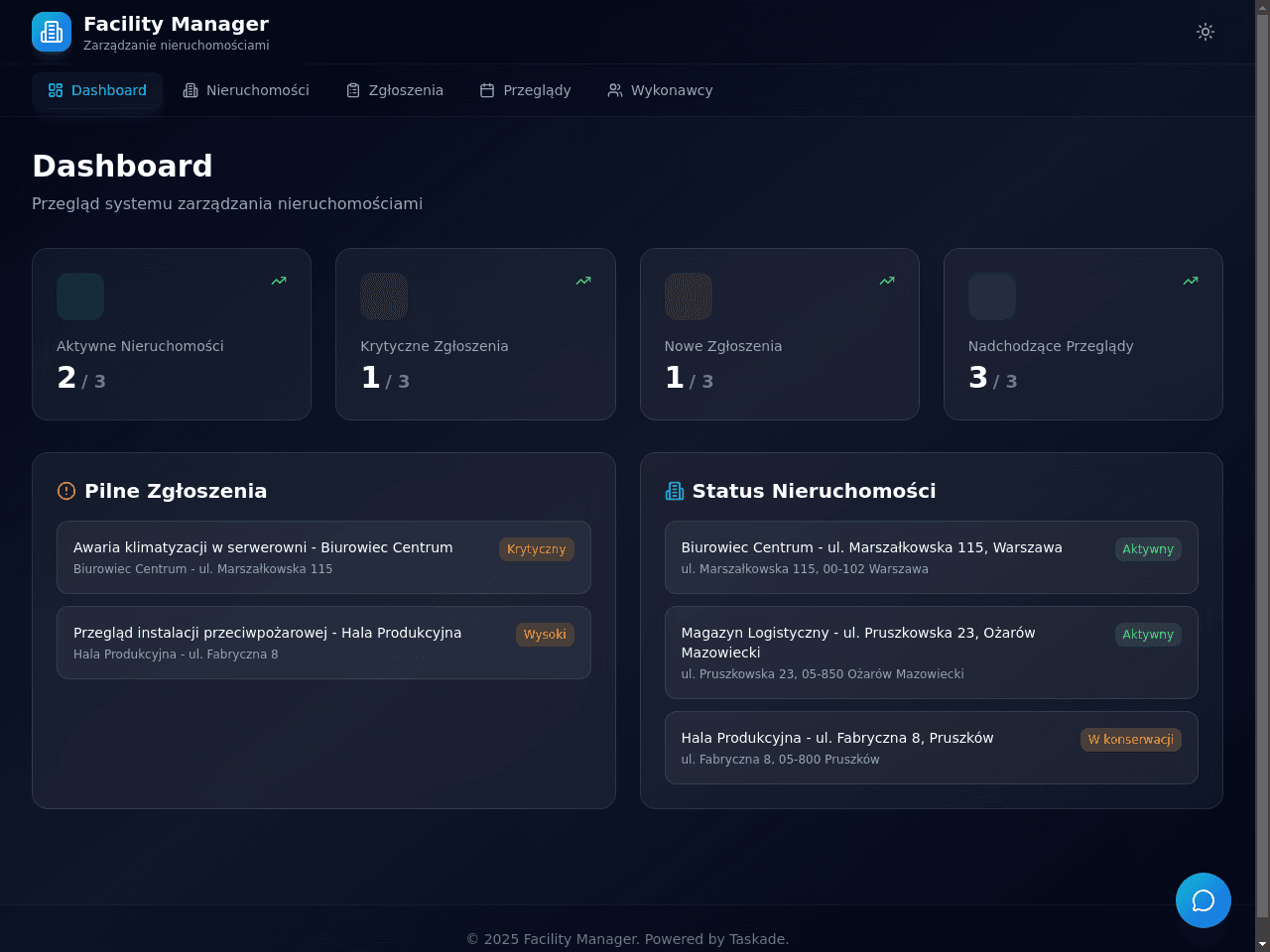Click the Nowe Zgłoszenia label
The height and width of the screenshot is (952, 1270).
[723, 346]
